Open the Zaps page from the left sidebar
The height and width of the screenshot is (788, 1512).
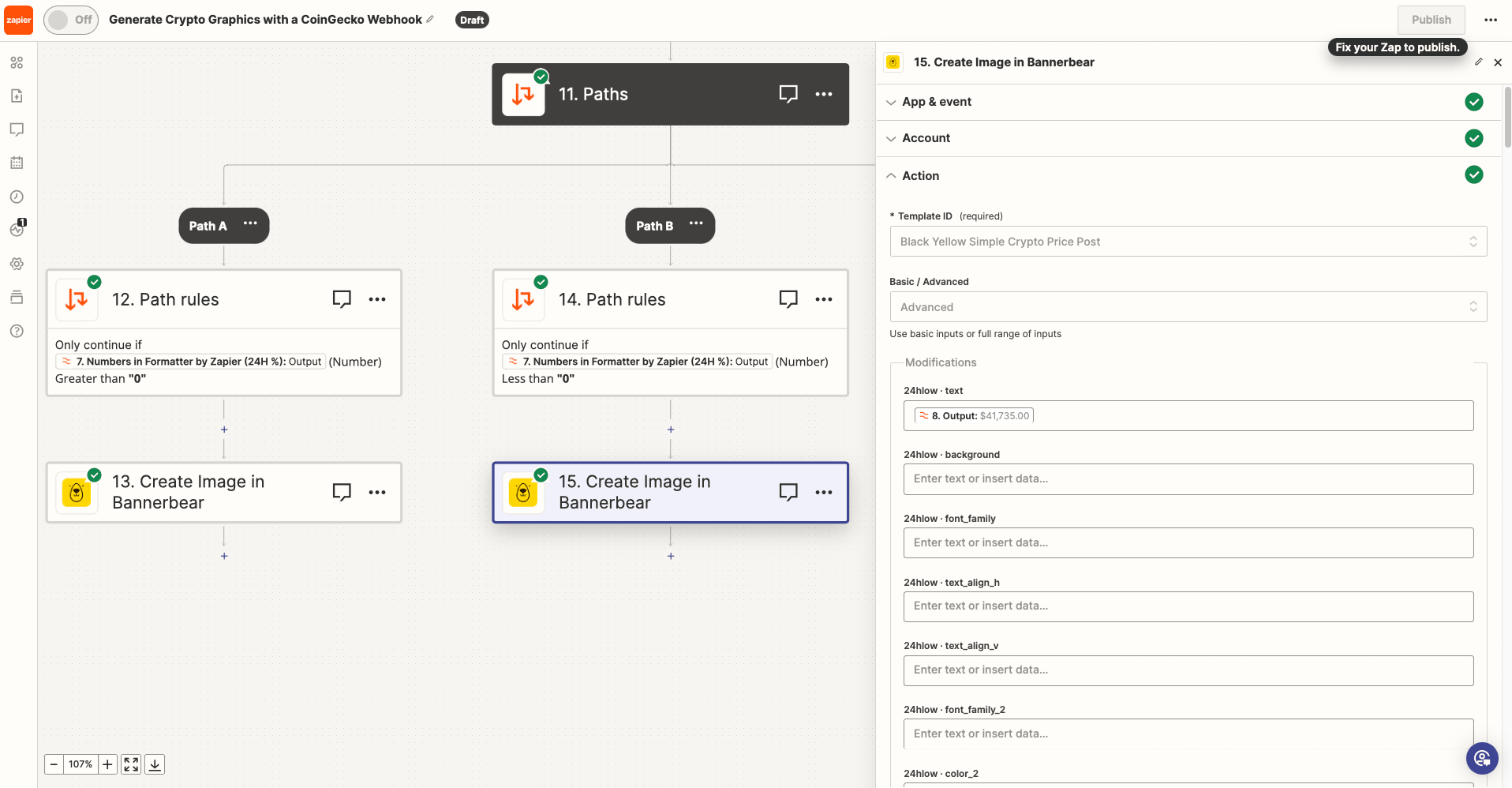(16, 96)
